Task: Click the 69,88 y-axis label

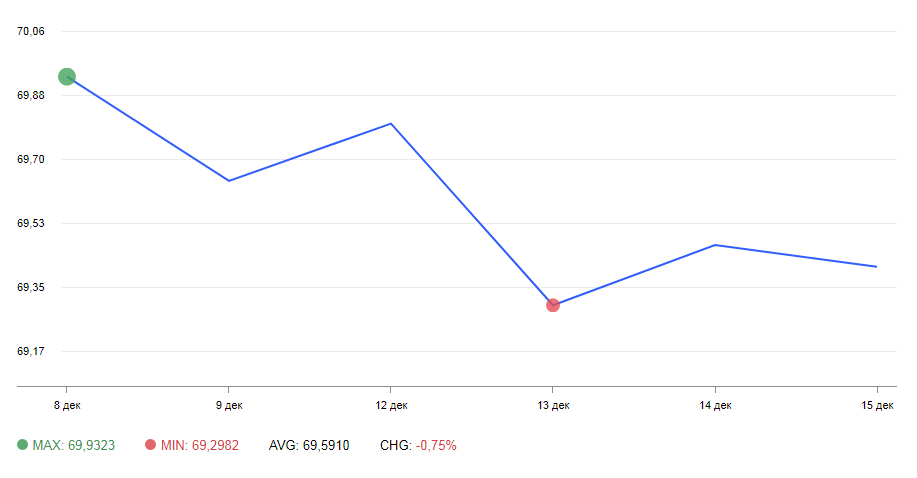Action: click(30, 95)
